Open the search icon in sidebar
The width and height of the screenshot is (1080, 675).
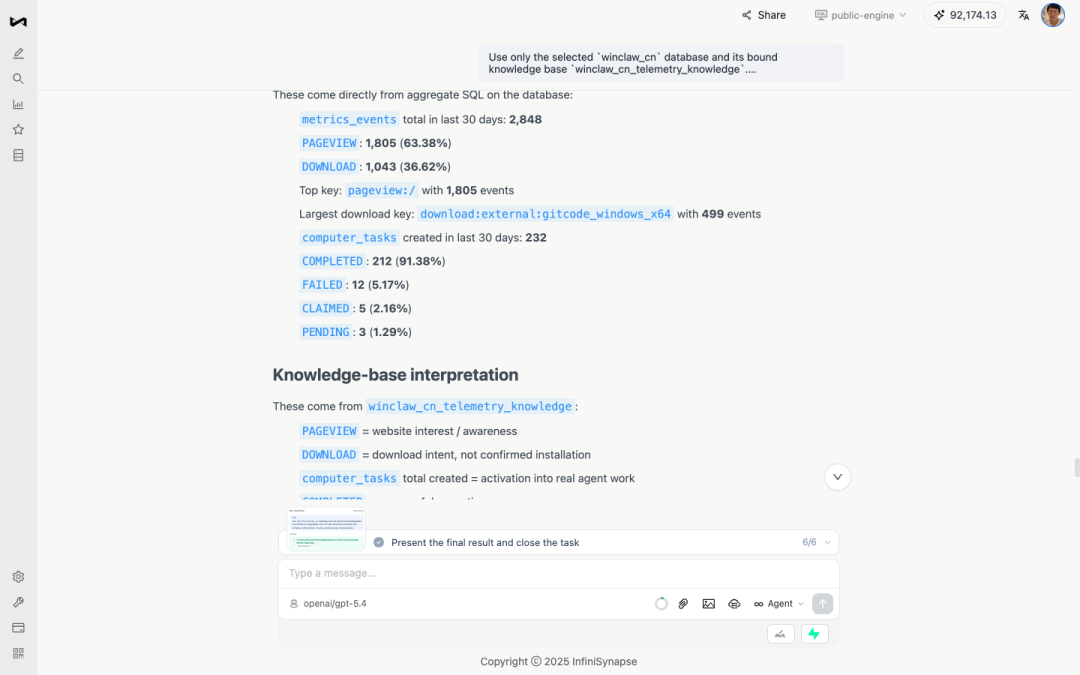point(19,79)
